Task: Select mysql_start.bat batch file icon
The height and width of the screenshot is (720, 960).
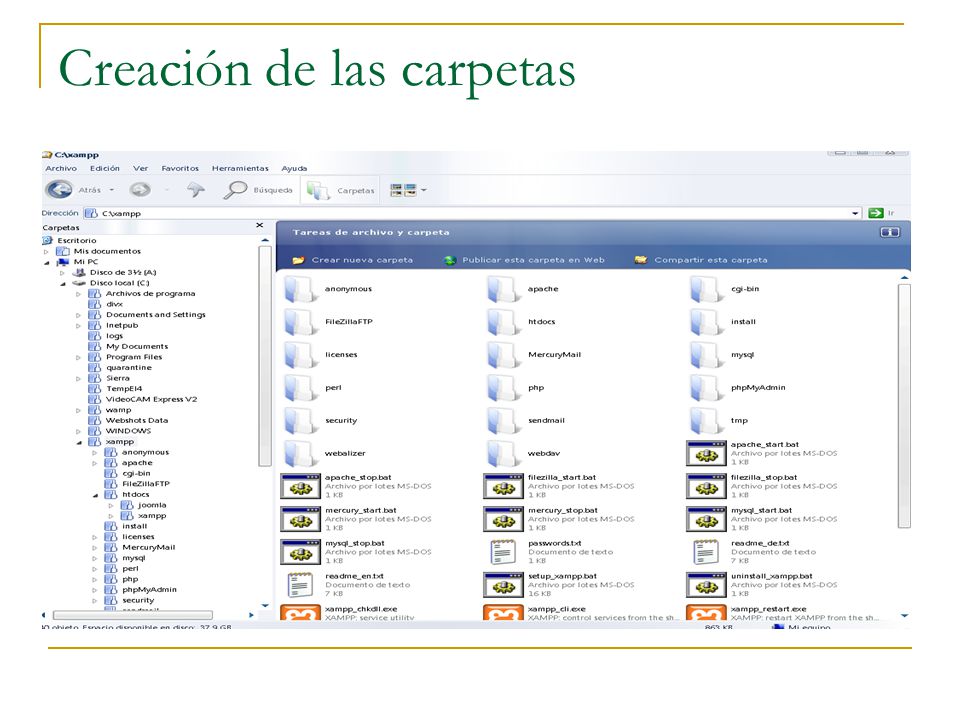Action: 706,520
